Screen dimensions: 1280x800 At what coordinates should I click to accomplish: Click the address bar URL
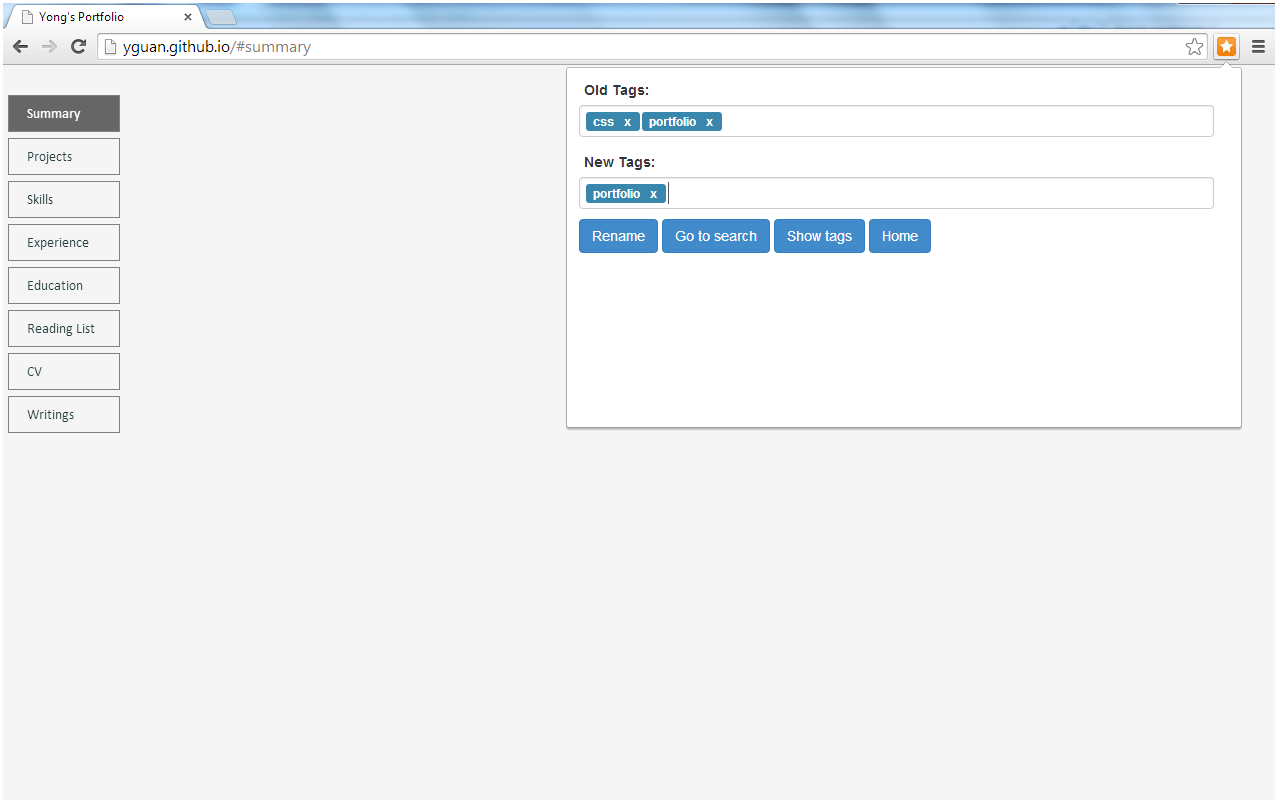217,47
